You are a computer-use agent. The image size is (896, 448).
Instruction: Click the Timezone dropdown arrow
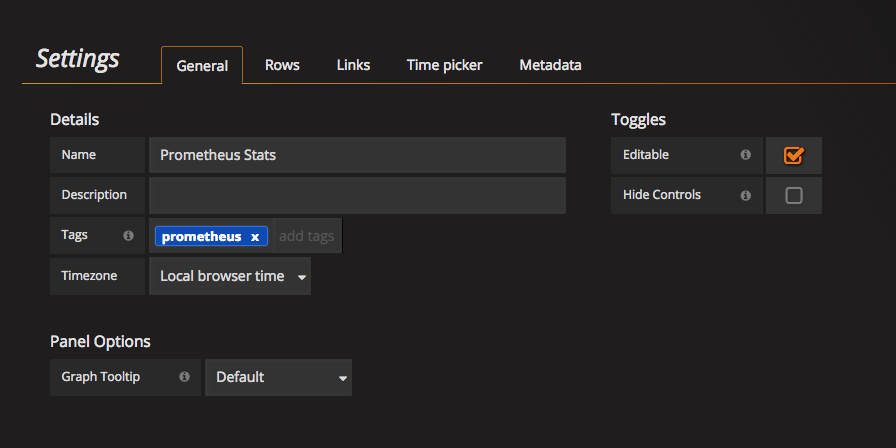(x=301, y=277)
